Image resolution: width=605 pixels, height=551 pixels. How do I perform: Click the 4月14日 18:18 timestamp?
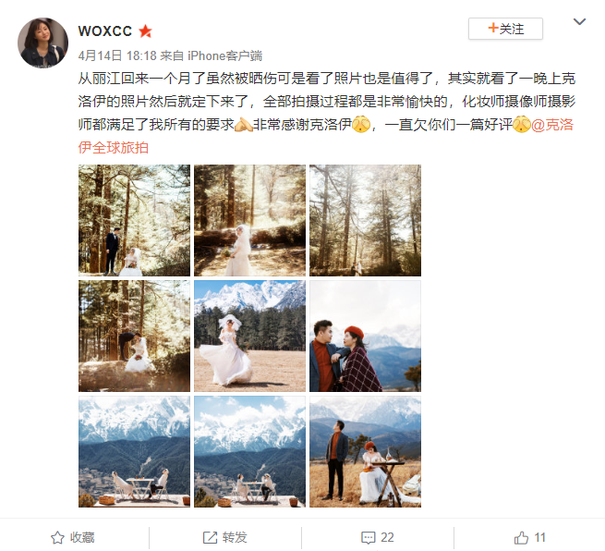(117, 56)
